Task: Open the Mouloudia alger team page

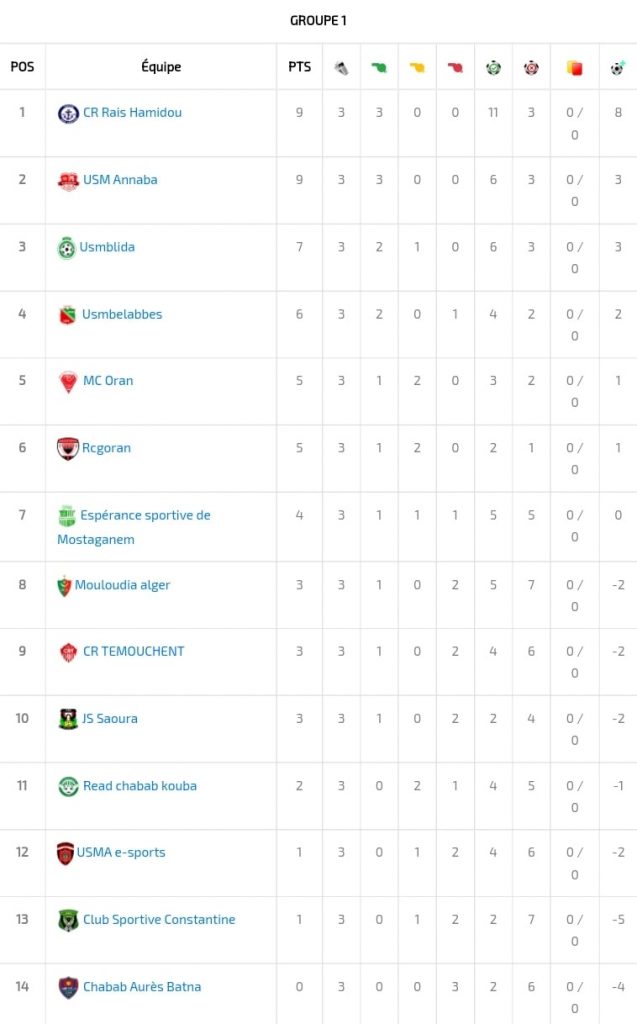Action: tap(122, 585)
